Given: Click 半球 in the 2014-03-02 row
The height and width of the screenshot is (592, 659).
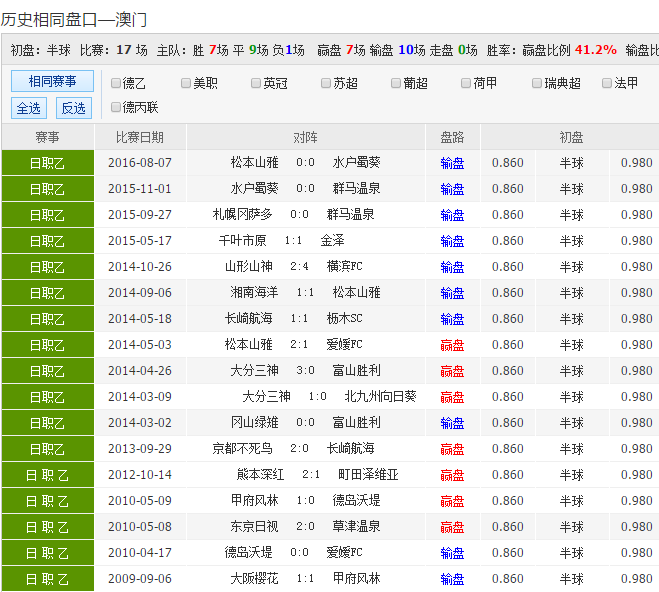Looking at the screenshot, I should (572, 423).
